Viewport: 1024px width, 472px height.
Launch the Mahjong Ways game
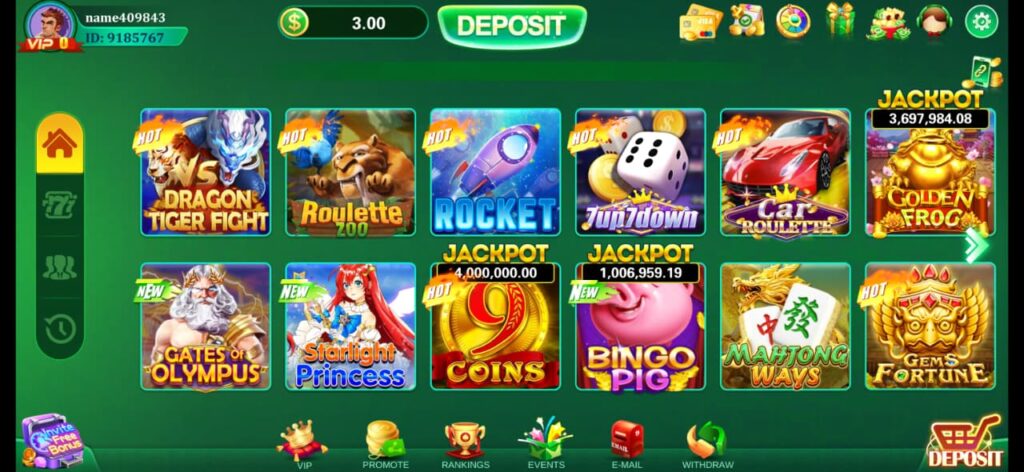[x=785, y=326]
